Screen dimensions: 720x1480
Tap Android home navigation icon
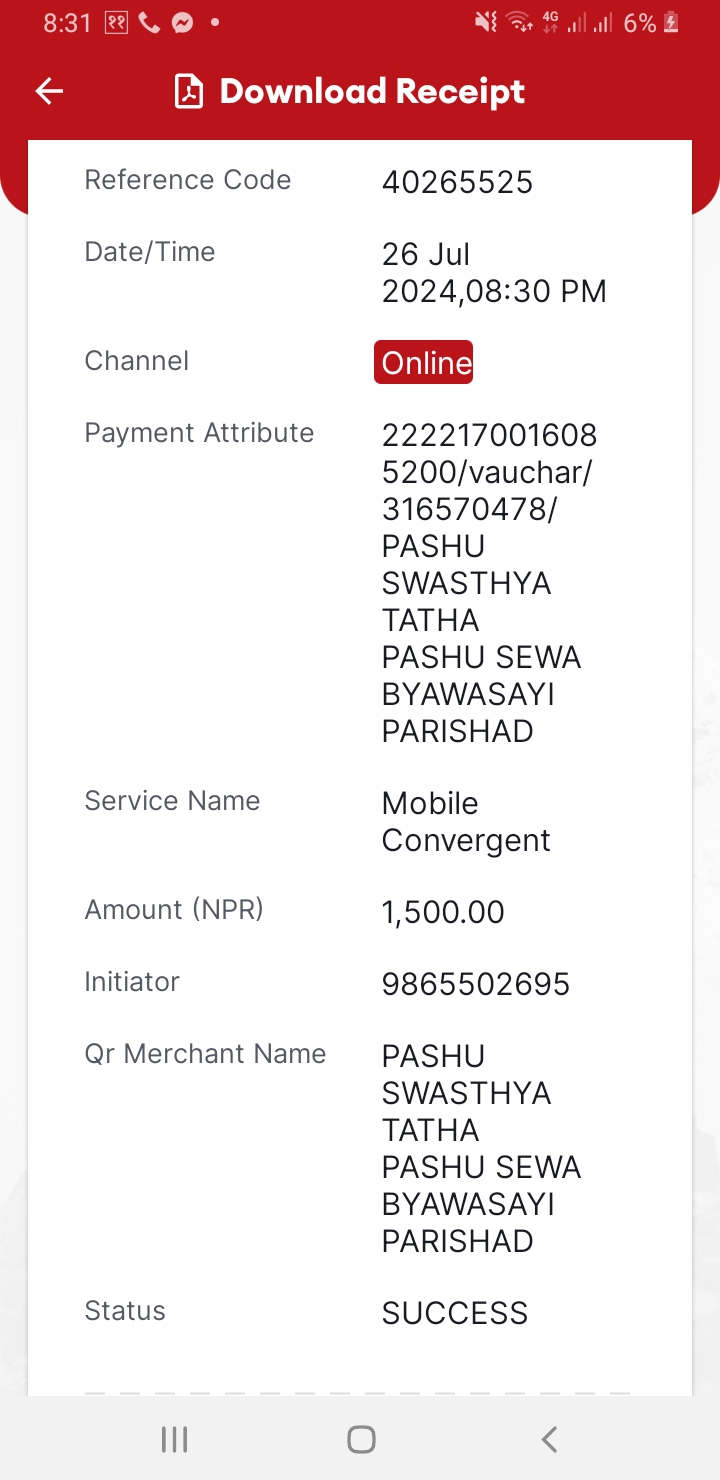point(361,1439)
